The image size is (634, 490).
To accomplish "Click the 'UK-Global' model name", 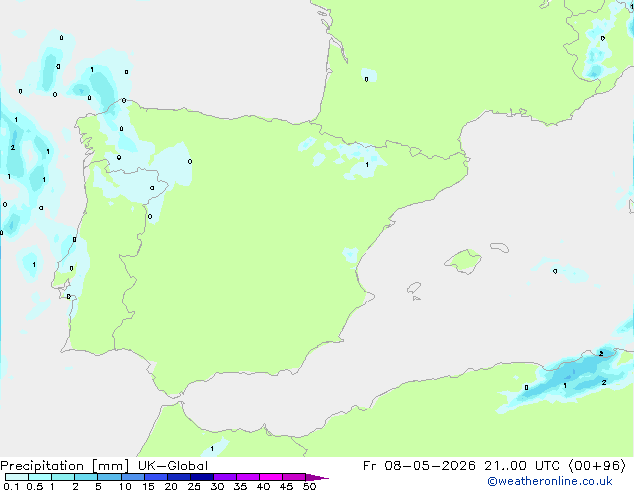I will [x=173, y=466].
